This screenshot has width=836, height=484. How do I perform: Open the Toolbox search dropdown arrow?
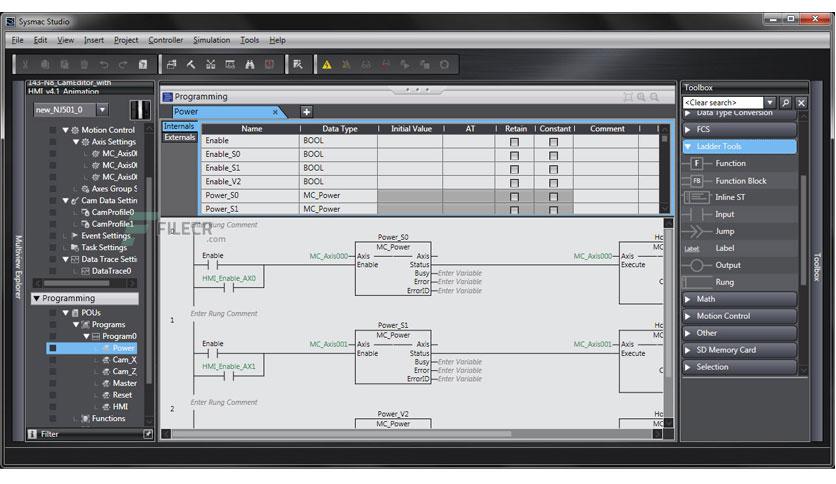pyautogui.click(x=769, y=102)
